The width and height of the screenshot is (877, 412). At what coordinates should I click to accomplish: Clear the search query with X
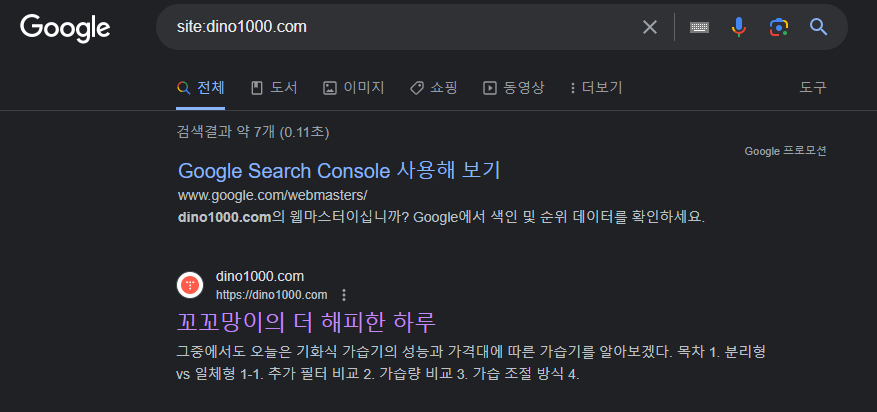649,27
